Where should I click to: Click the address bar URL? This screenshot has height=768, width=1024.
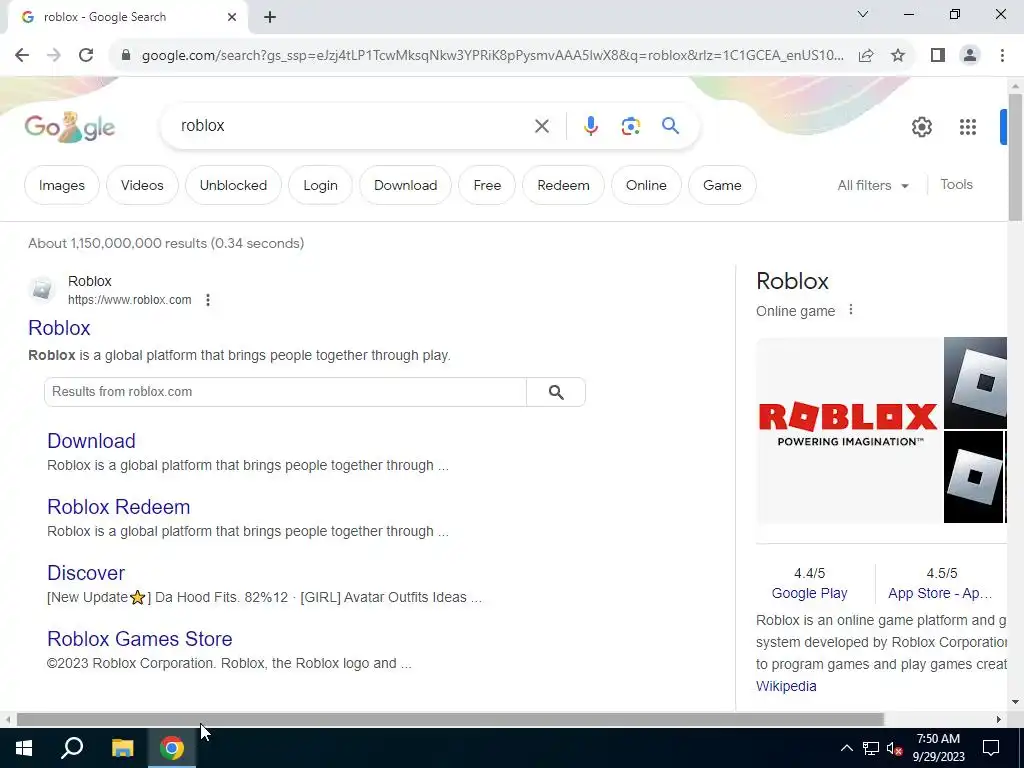click(492, 55)
